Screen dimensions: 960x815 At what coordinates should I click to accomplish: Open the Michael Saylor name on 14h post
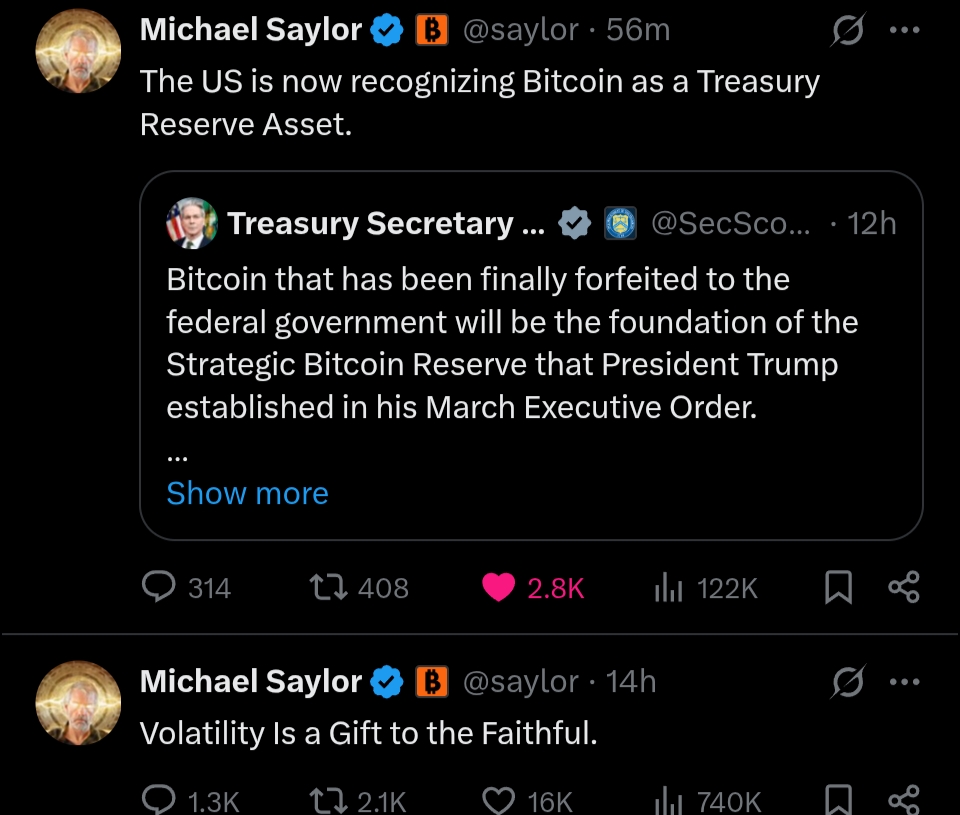tap(250, 682)
